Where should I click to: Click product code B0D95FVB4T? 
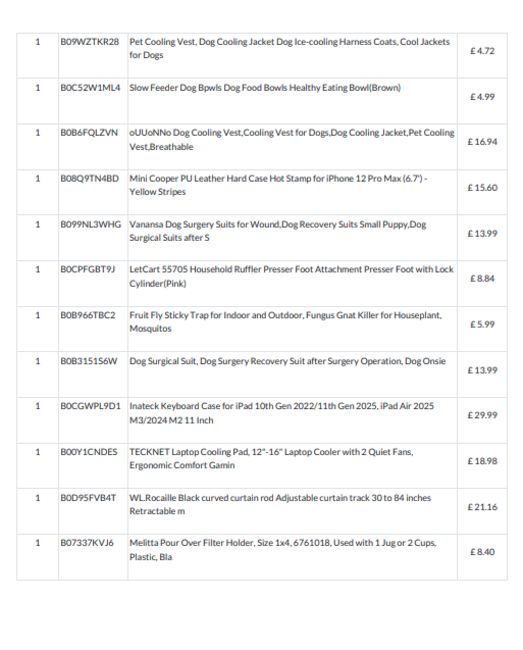(x=88, y=498)
